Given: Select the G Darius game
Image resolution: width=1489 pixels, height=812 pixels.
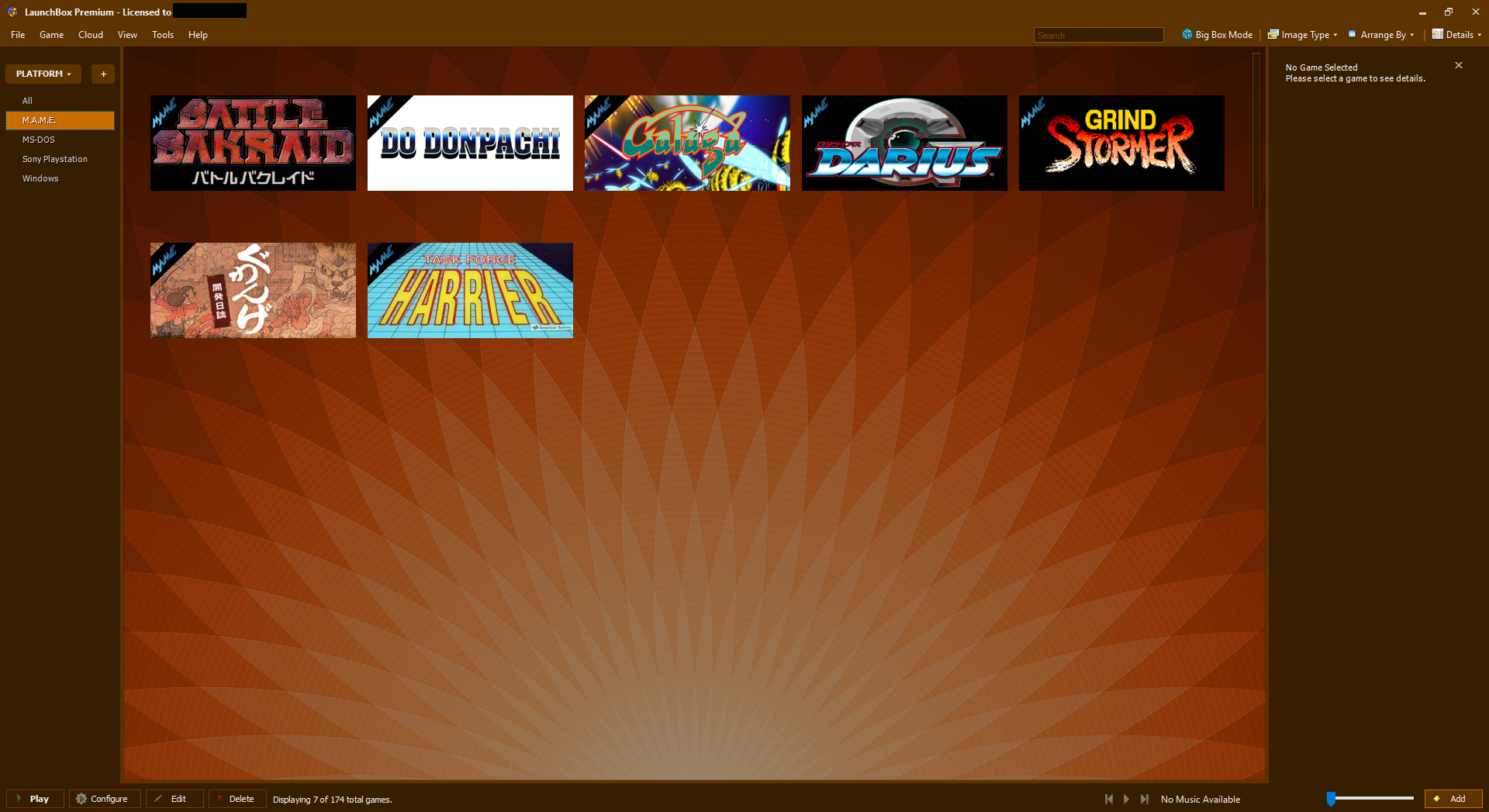Looking at the screenshot, I should [904, 143].
